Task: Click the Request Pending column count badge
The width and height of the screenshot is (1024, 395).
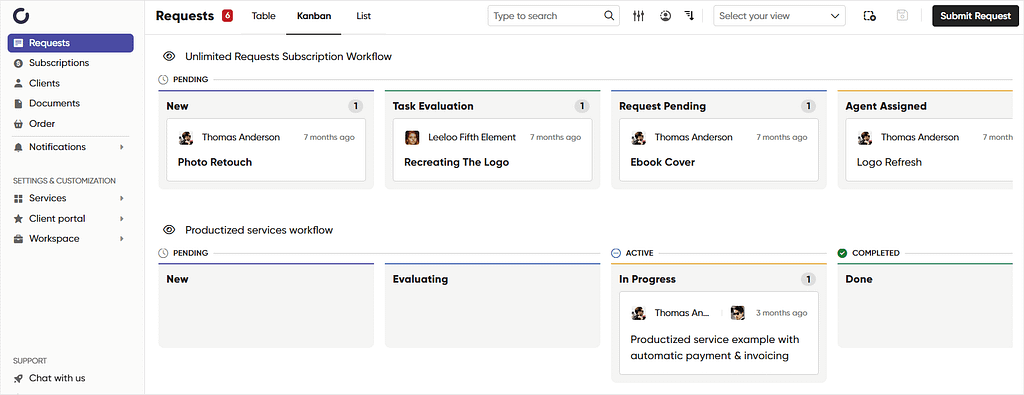Action: pyautogui.click(x=808, y=106)
